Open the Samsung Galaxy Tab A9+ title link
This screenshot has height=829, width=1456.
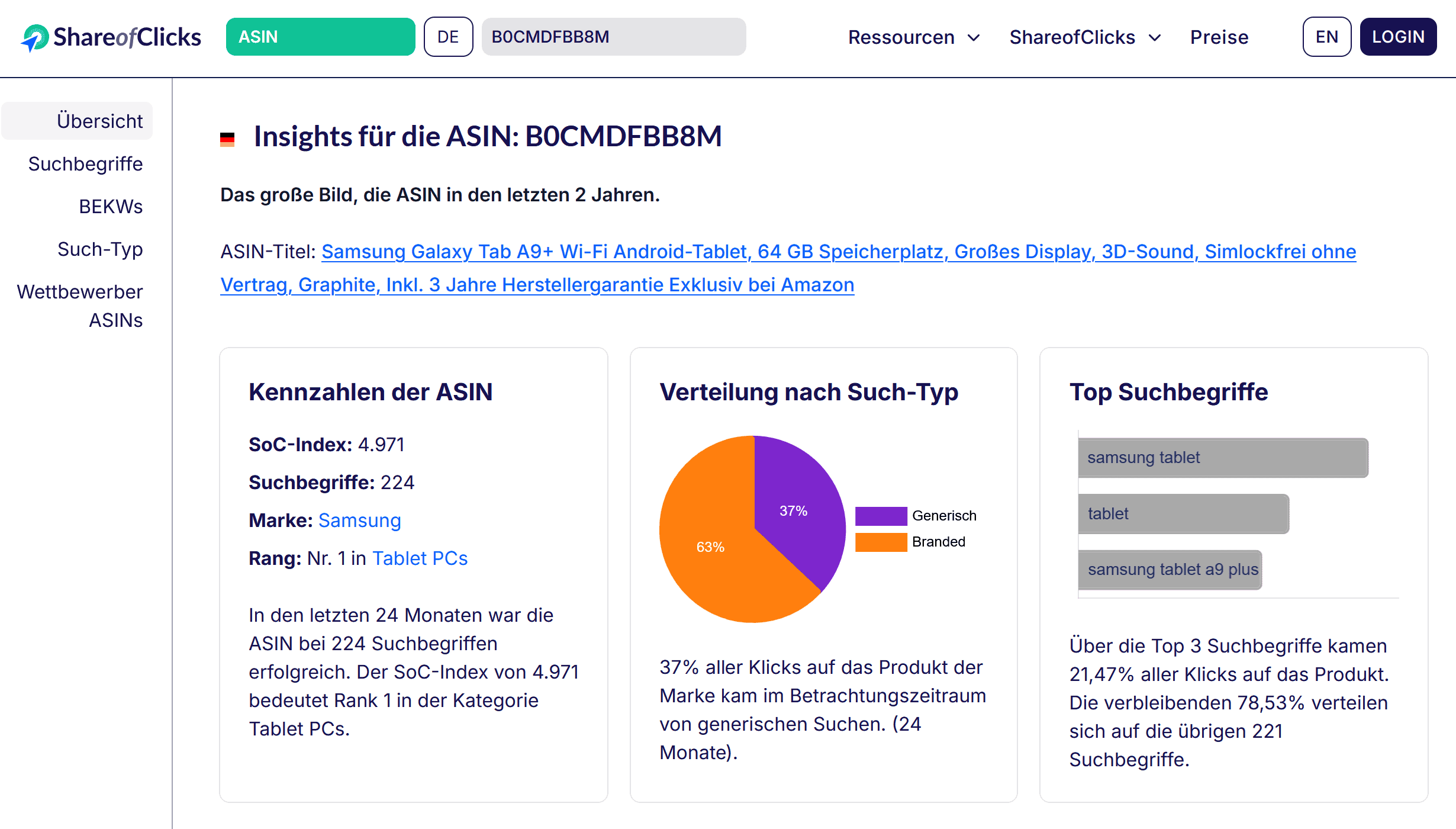[788, 268]
